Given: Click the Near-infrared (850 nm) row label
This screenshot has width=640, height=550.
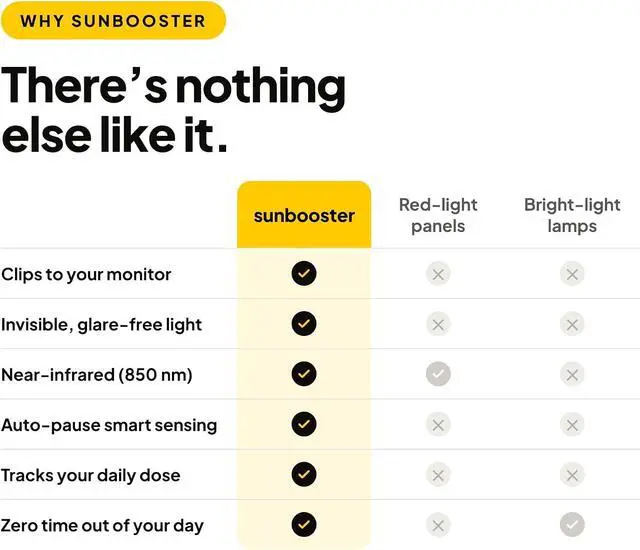Looking at the screenshot, I should point(97,375).
